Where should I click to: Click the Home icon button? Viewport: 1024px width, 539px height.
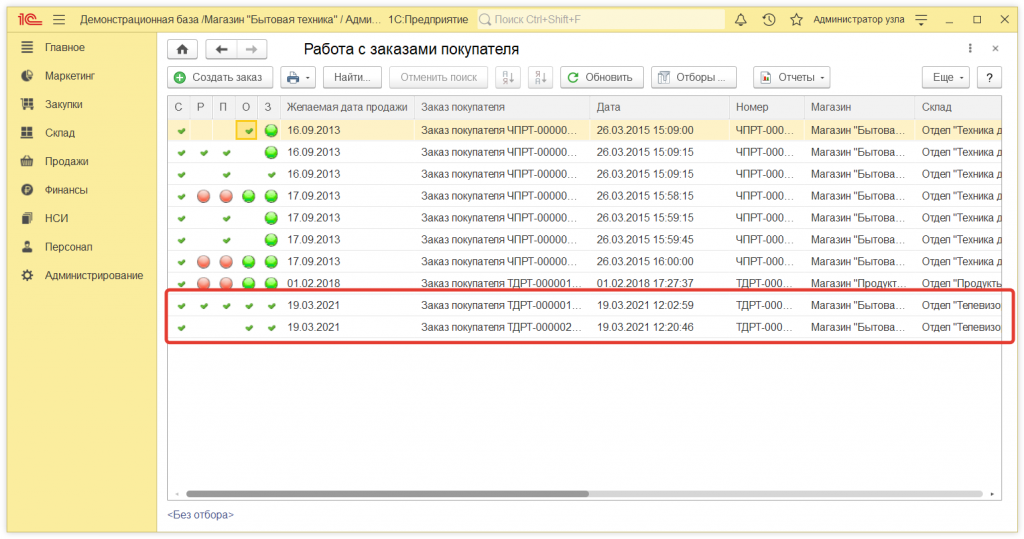tap(181, 49)
